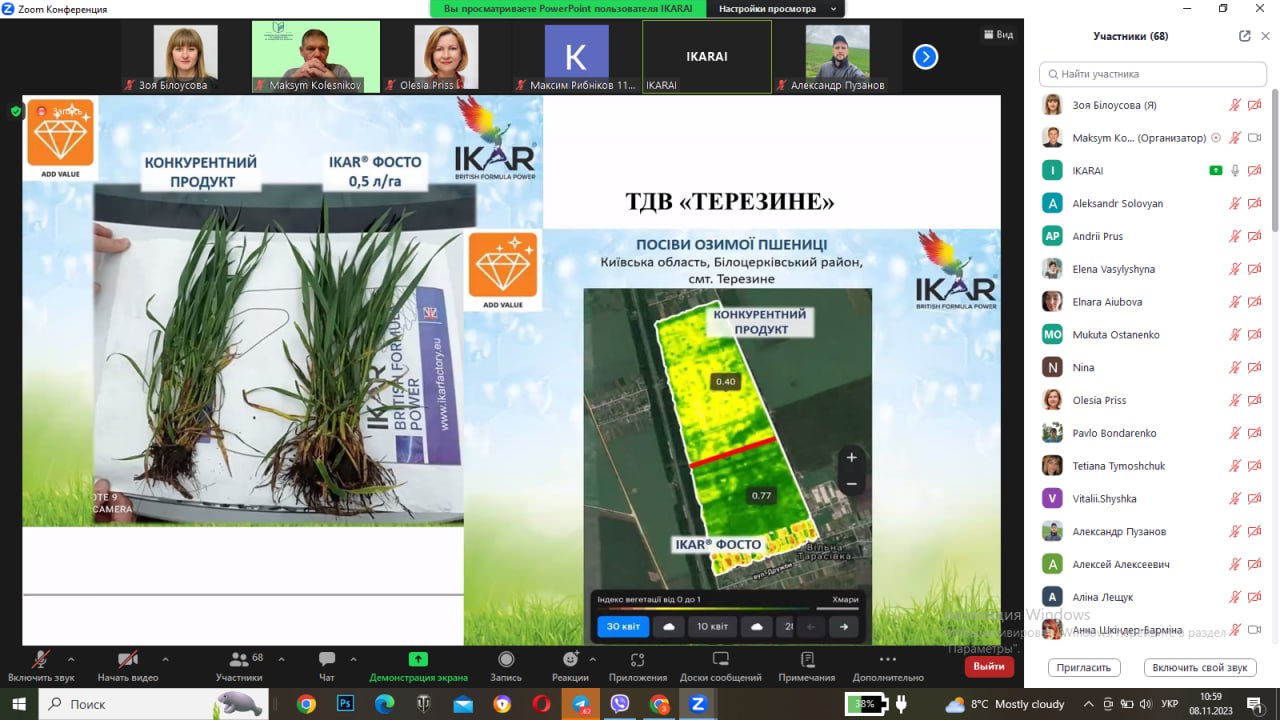Viewport: 1280px width, 720px height.
Task: Click muted mic icon in Maksym Ko... row
Action: pos(1235,138)
